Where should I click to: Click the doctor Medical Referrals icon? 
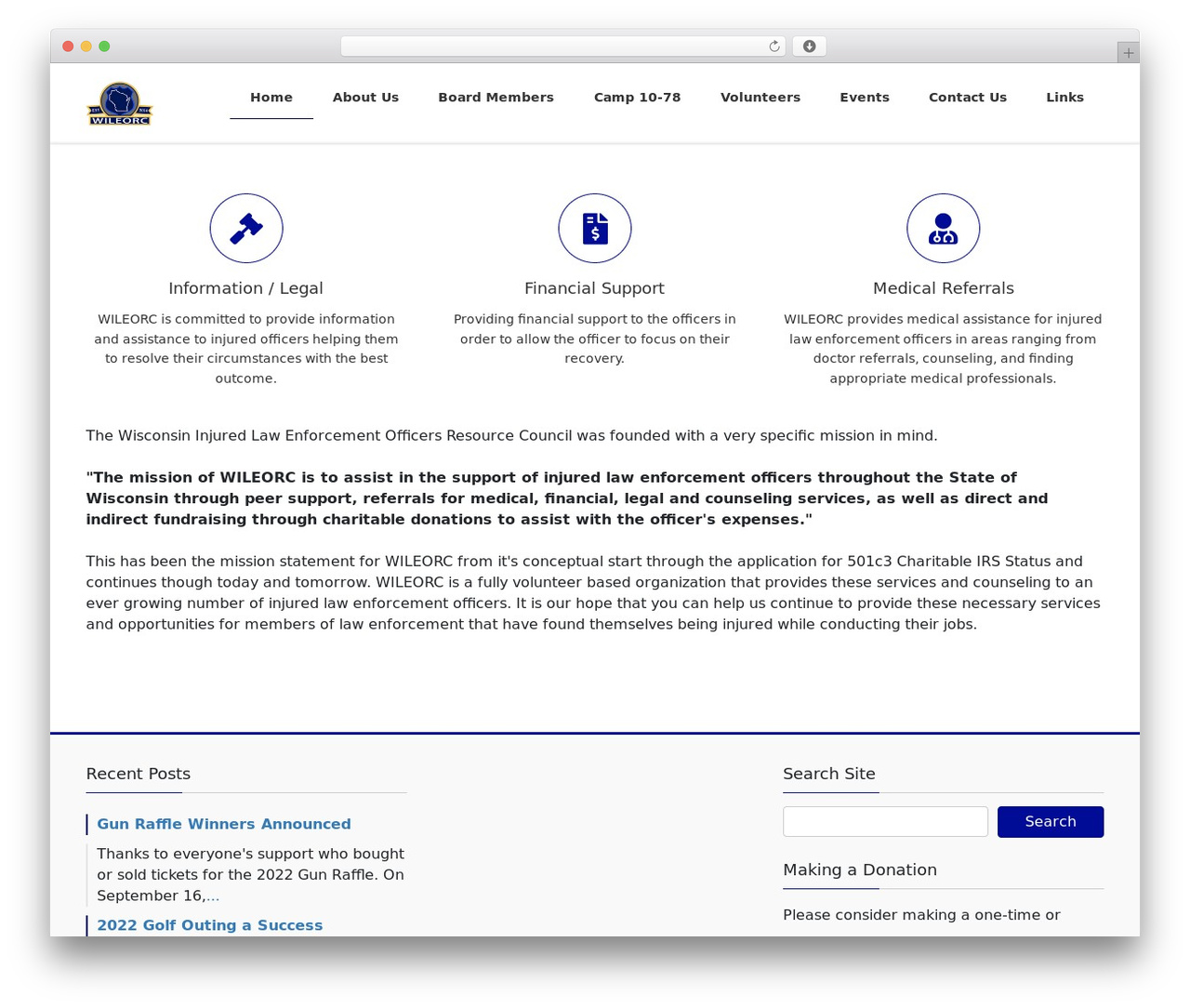[x=944, y=229]
